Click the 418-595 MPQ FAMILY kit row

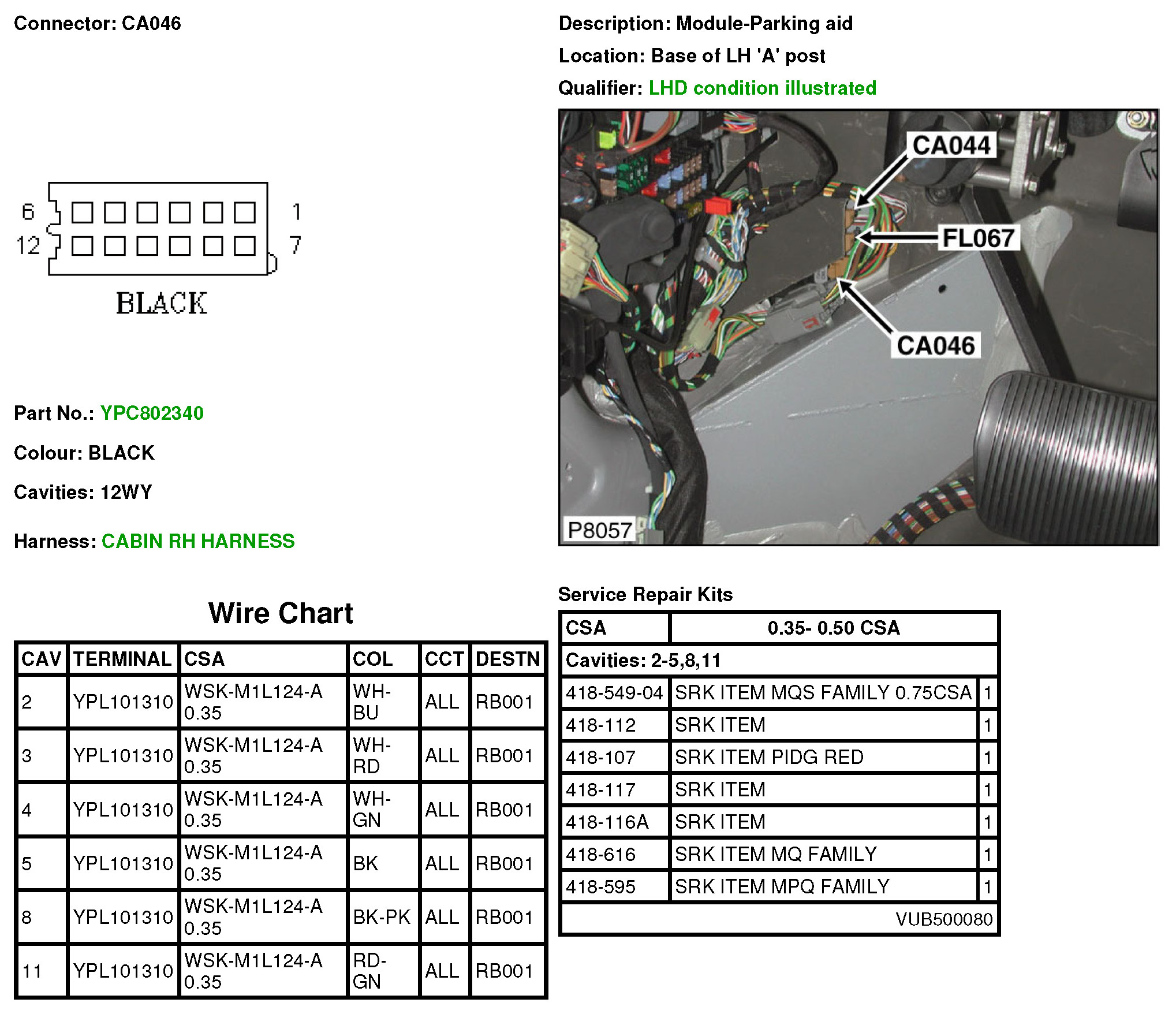pyautogui.click(x=782, y=886)
